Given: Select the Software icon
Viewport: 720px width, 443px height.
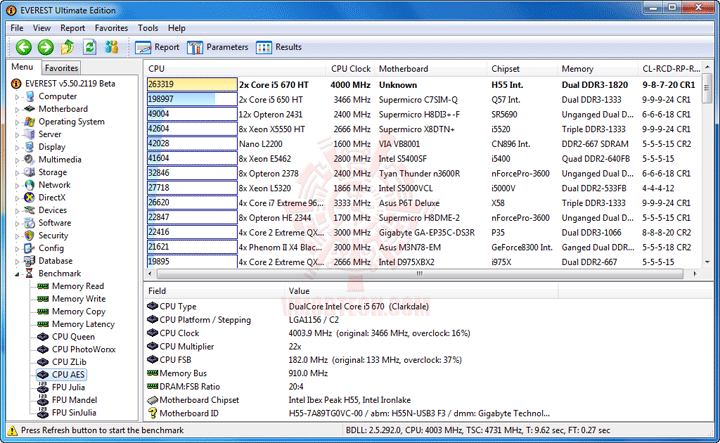Looking at the screenshot, I should click(30, 223).
